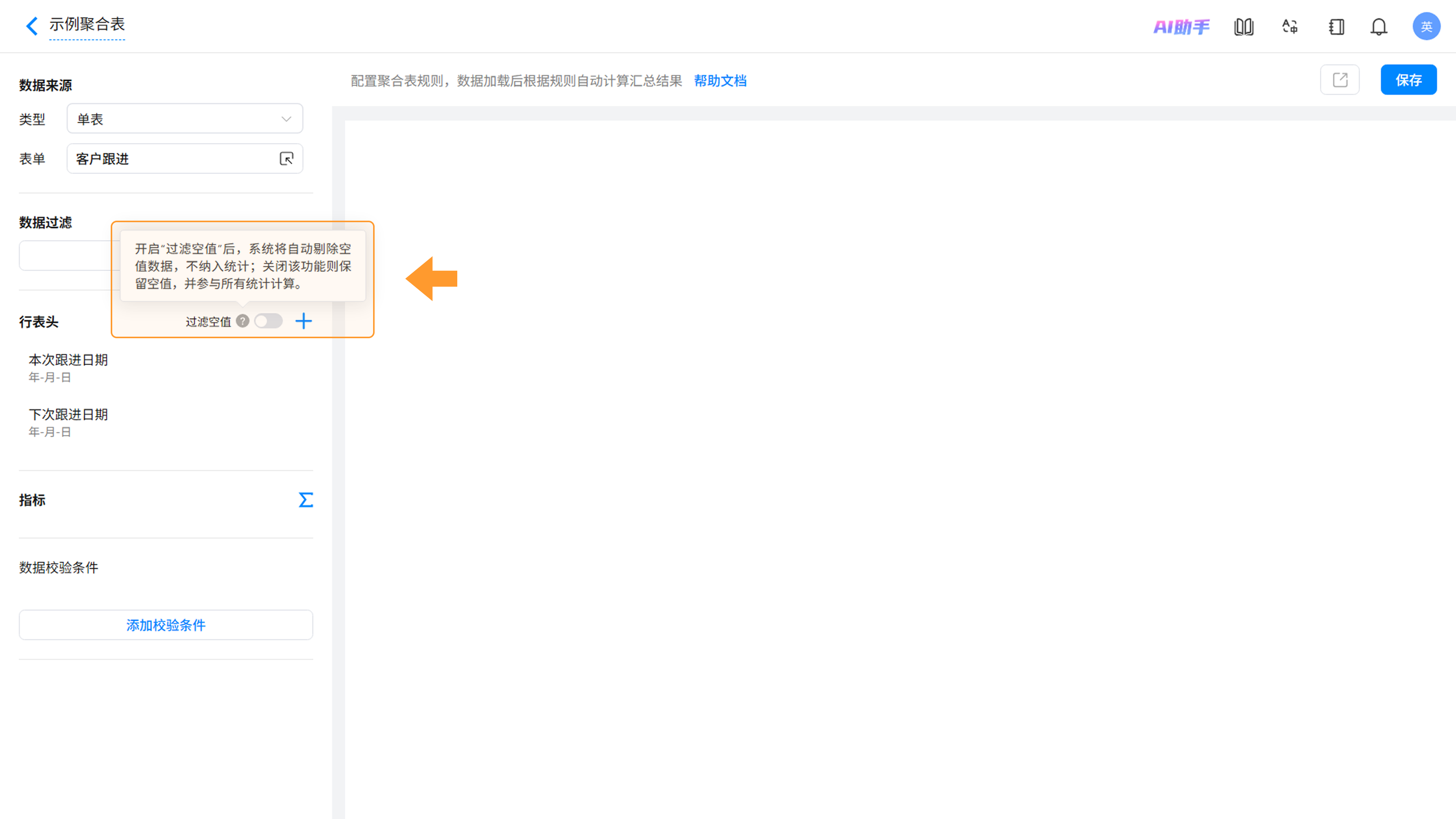The height and width of the screenshot is (819, 1456).
Task: Open the Σ indicator icon in 指标
Action: point(306,500)
